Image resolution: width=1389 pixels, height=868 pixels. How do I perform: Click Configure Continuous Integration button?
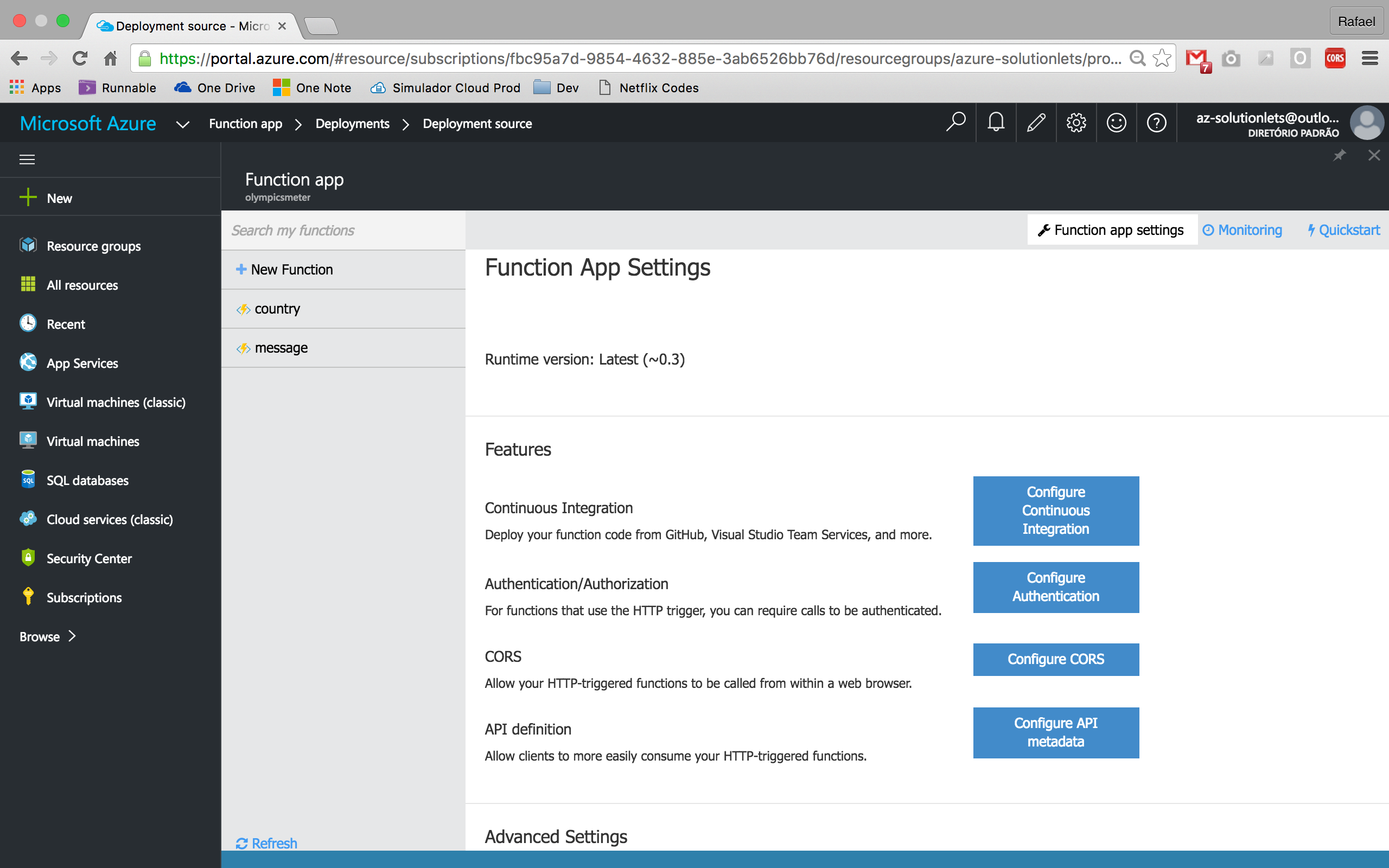(x=1055, y=510)
